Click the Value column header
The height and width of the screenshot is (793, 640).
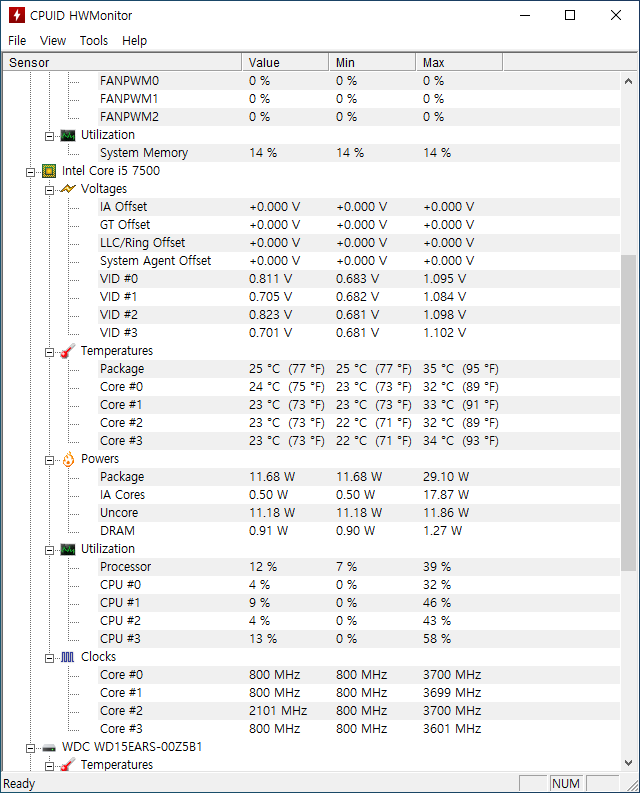[x=285, y=62]
